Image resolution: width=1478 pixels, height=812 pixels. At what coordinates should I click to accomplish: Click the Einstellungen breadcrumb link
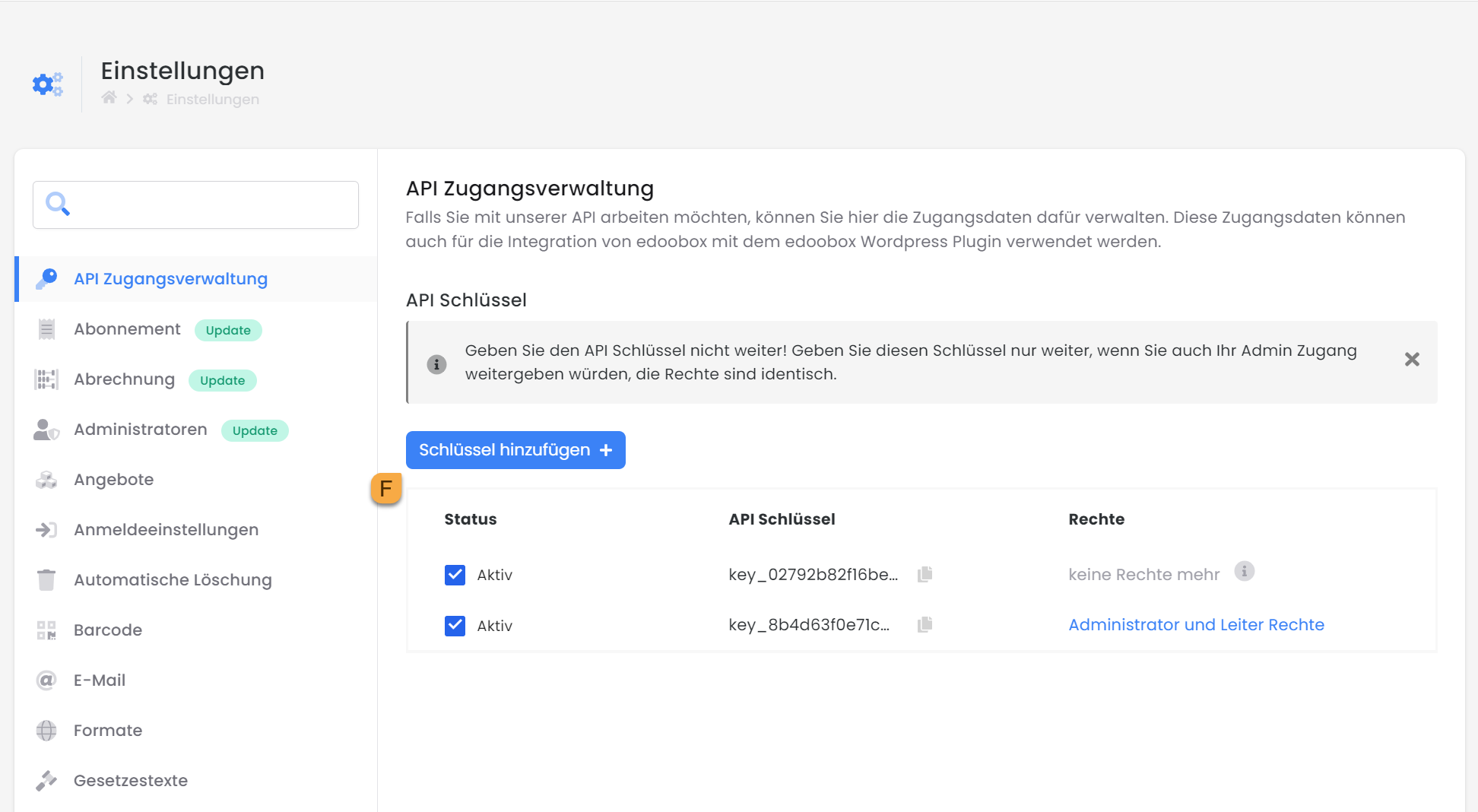pyautogui.click(x=212, y=100)
